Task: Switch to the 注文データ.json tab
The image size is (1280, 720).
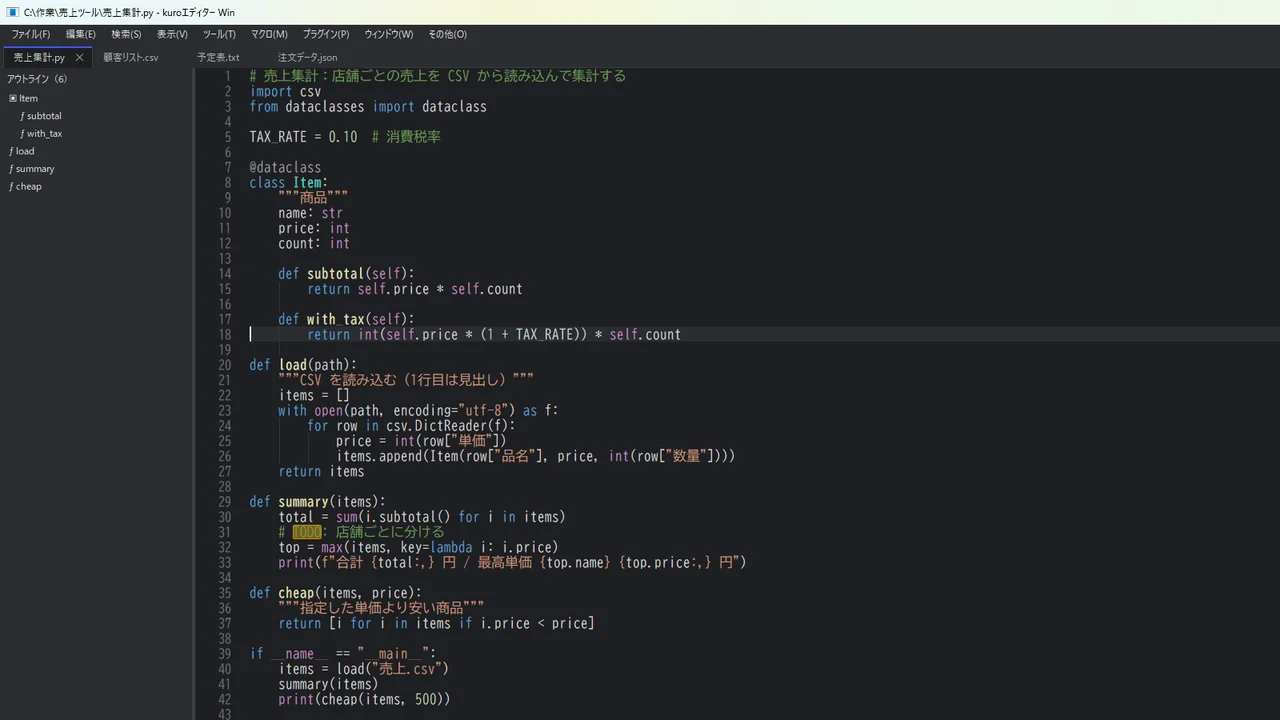Action: 307,58
